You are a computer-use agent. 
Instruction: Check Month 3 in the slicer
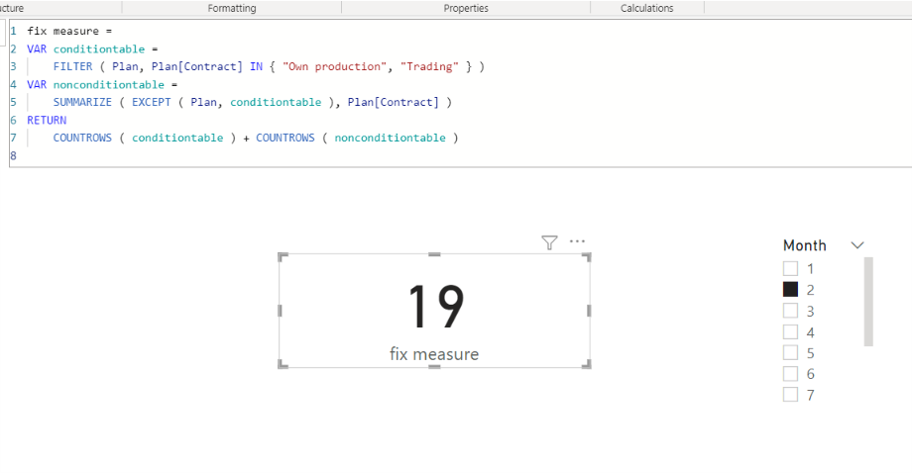click(x=790, y=311)
